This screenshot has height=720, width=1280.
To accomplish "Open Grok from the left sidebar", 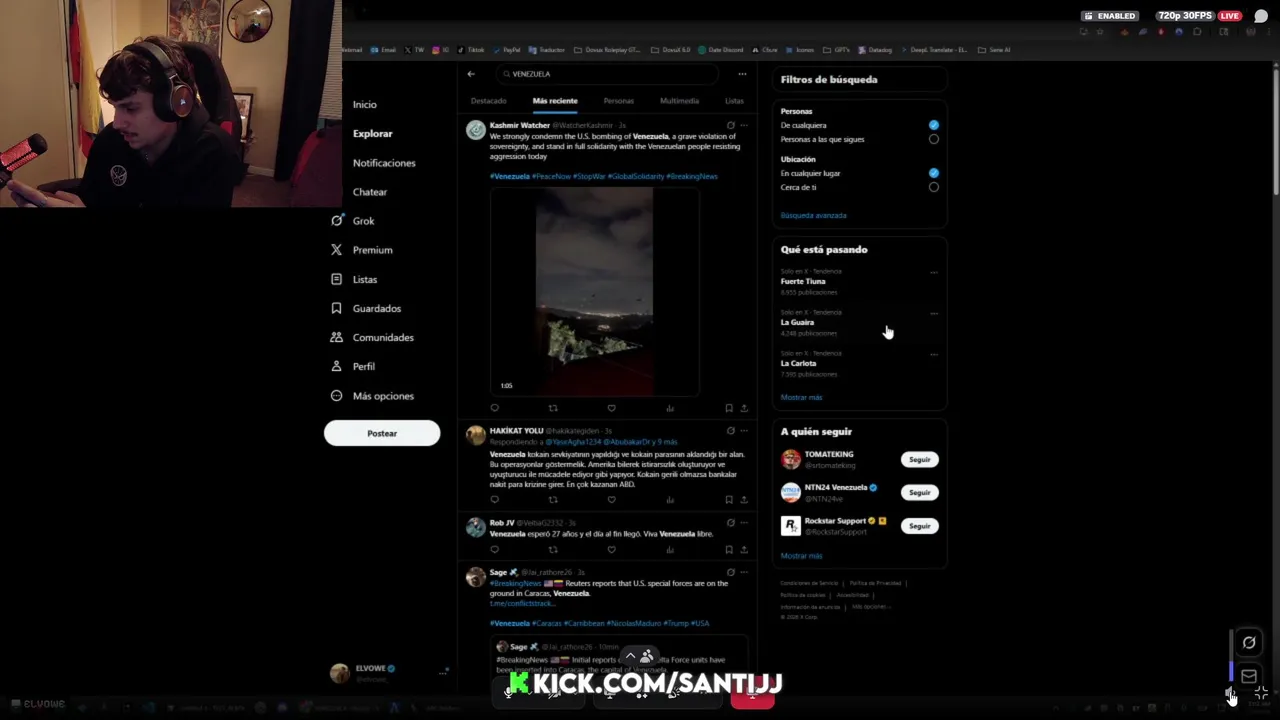I will (x=353, y=221).
